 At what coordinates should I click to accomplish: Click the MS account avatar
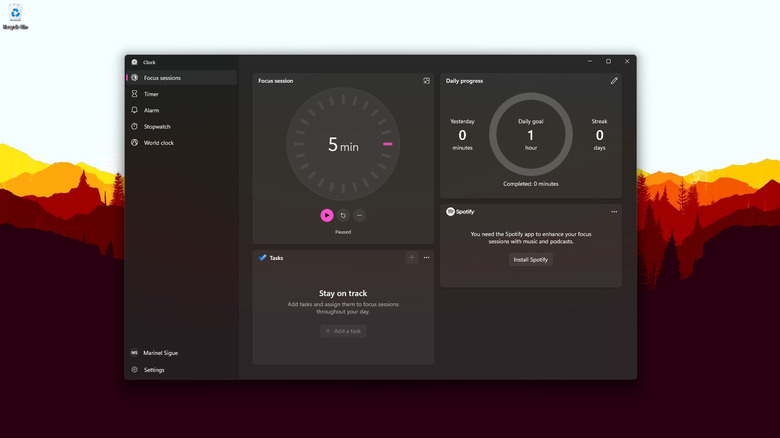pyautogui.click(x=134, y=352)
